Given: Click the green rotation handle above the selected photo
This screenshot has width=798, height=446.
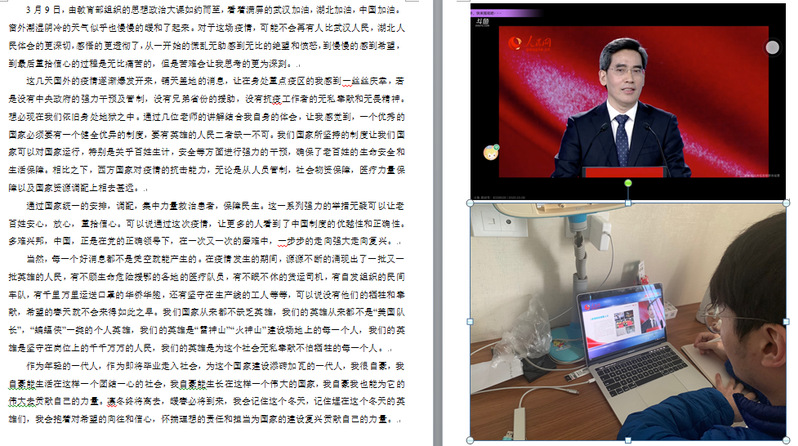Looking at the screenshot, I should (x=628, y=183).
